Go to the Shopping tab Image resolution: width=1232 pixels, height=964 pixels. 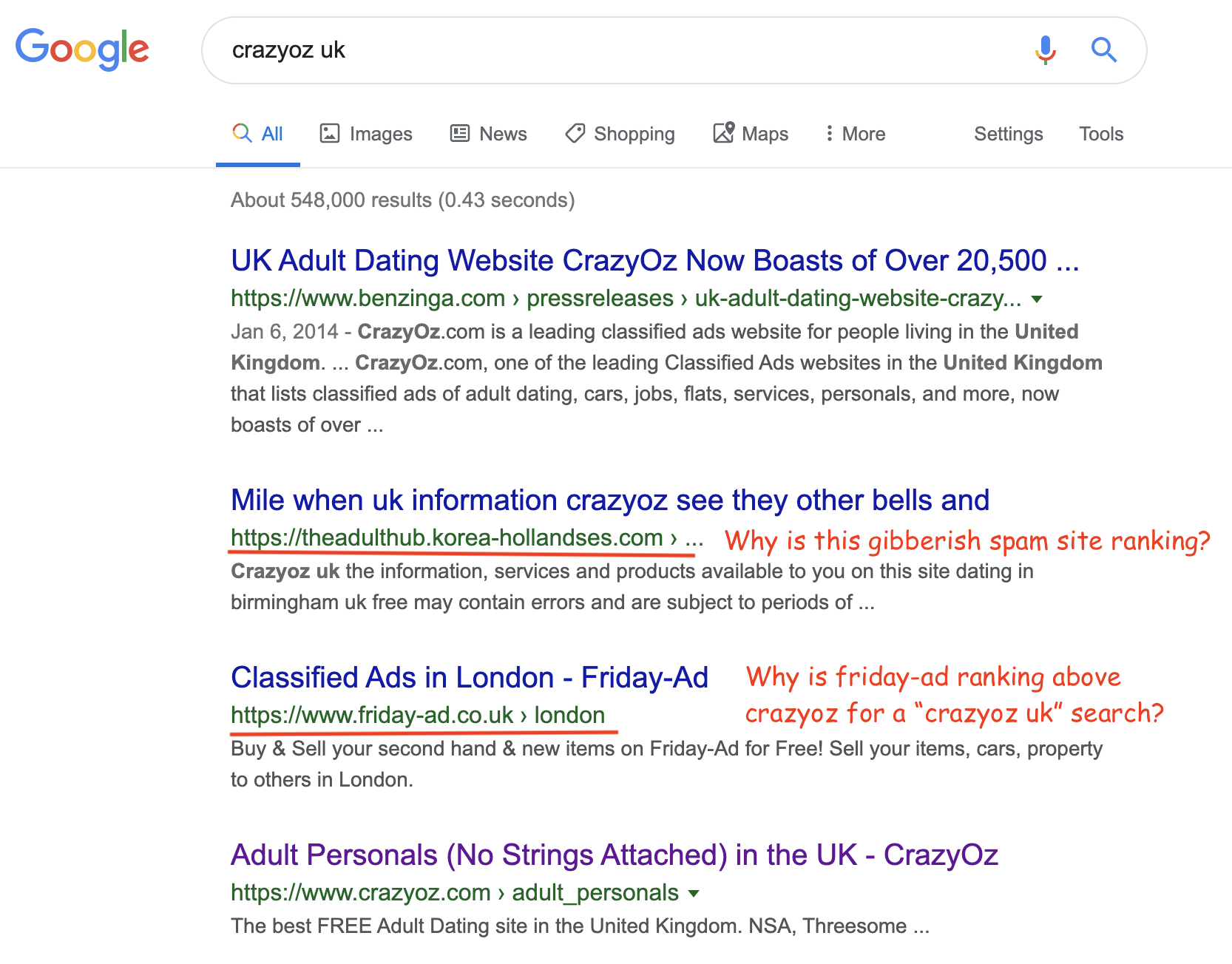tap(620, 134)
